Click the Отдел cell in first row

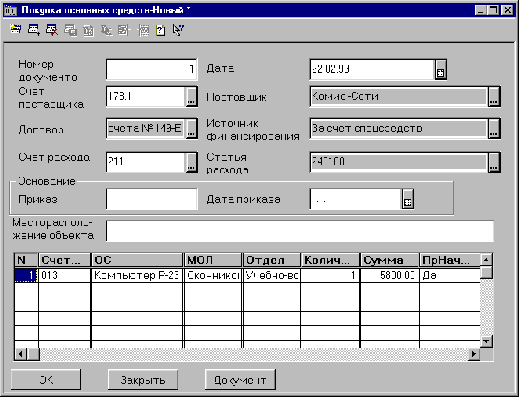coord(272,275)
